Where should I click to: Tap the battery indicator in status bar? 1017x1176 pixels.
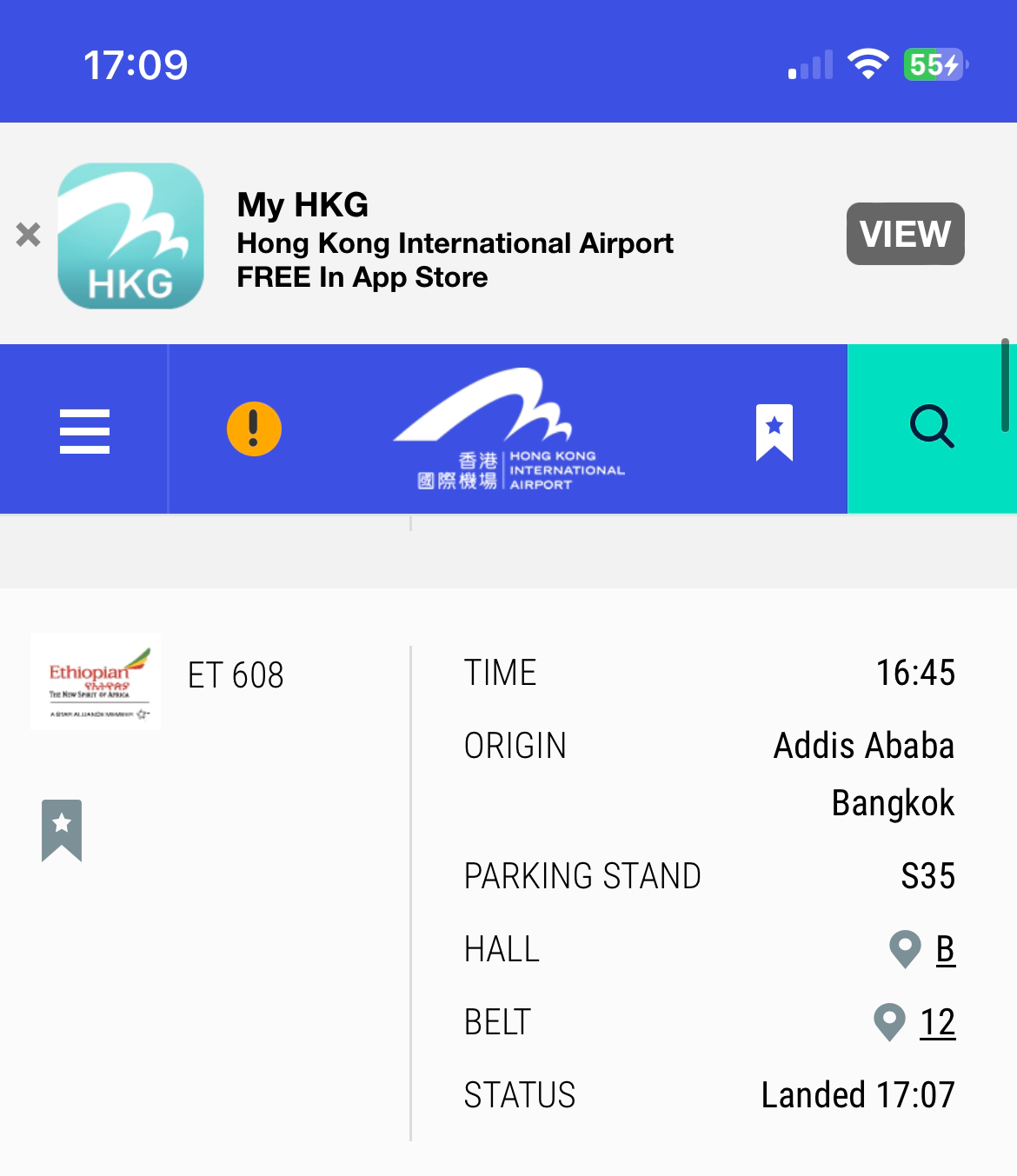[x=935, y=64]
